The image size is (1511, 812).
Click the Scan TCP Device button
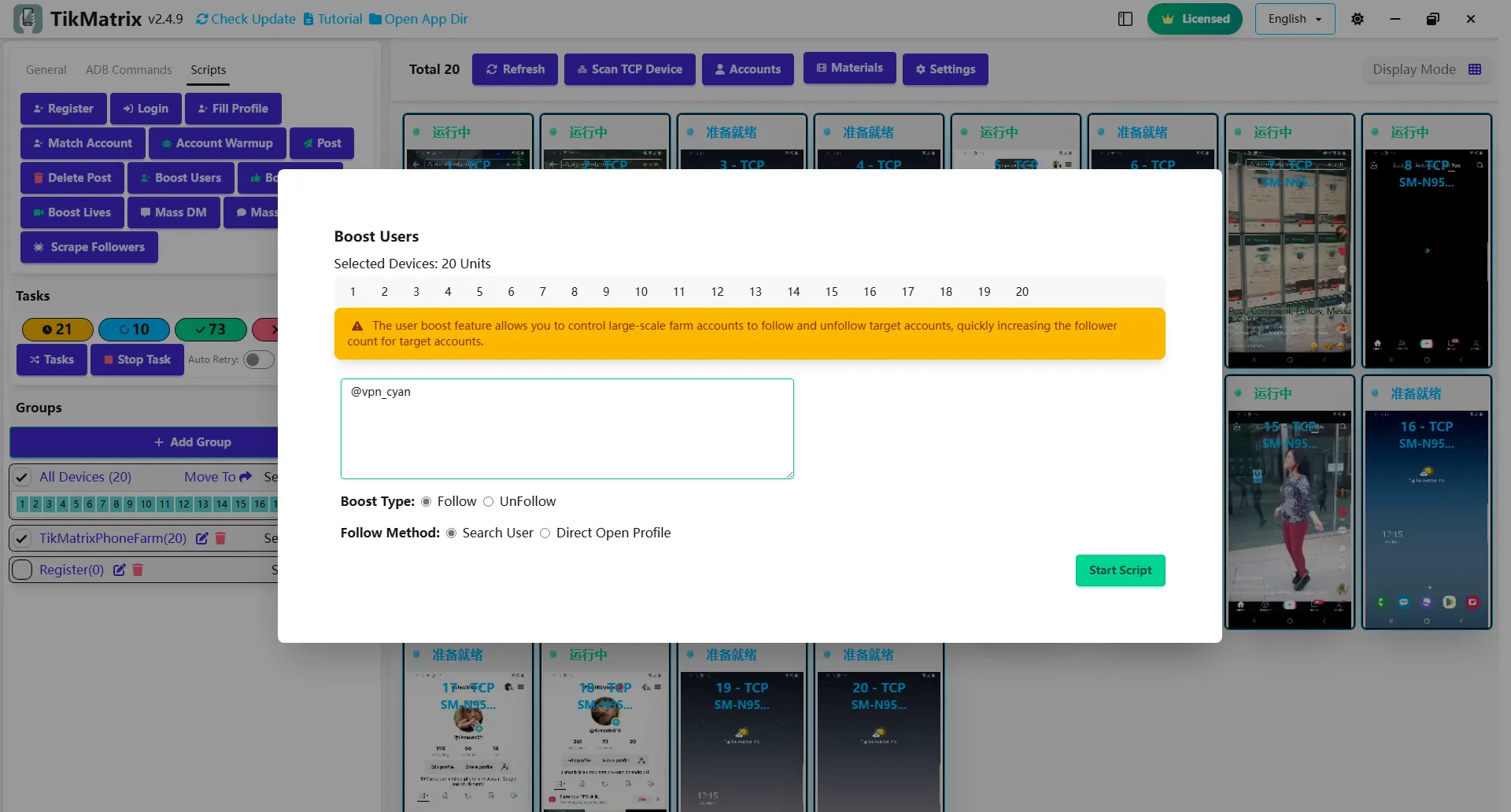tap(629, 69)
